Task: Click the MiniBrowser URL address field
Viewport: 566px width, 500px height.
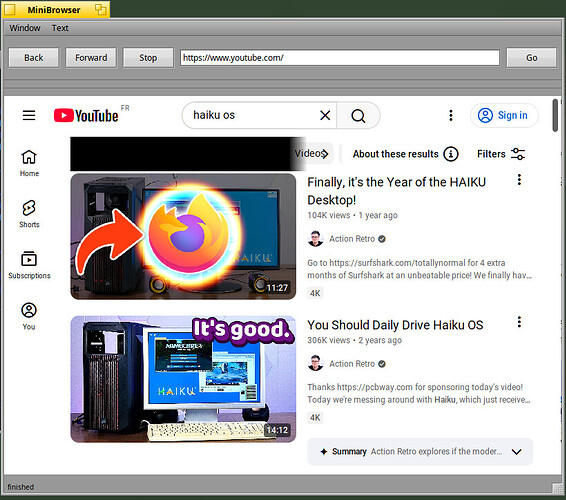Action: 340,58
